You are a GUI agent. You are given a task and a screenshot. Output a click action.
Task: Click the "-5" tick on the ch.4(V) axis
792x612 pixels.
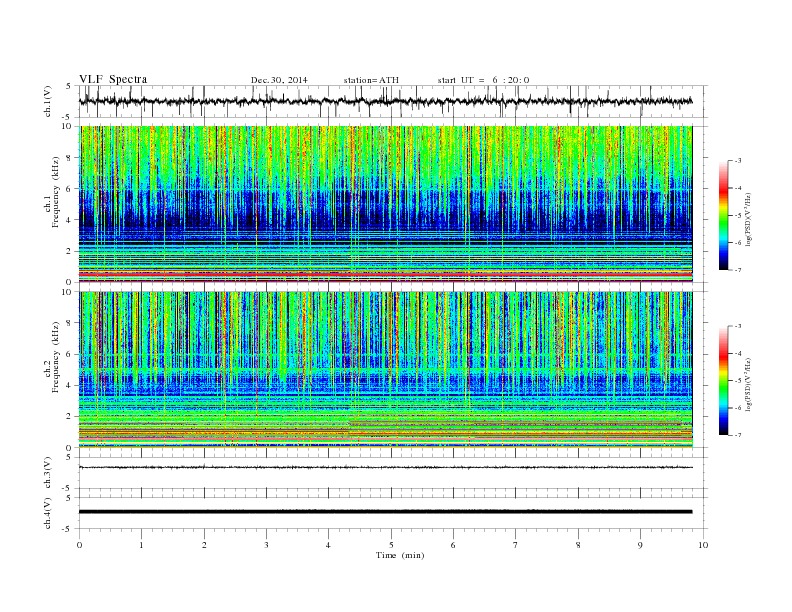point(67,529)
